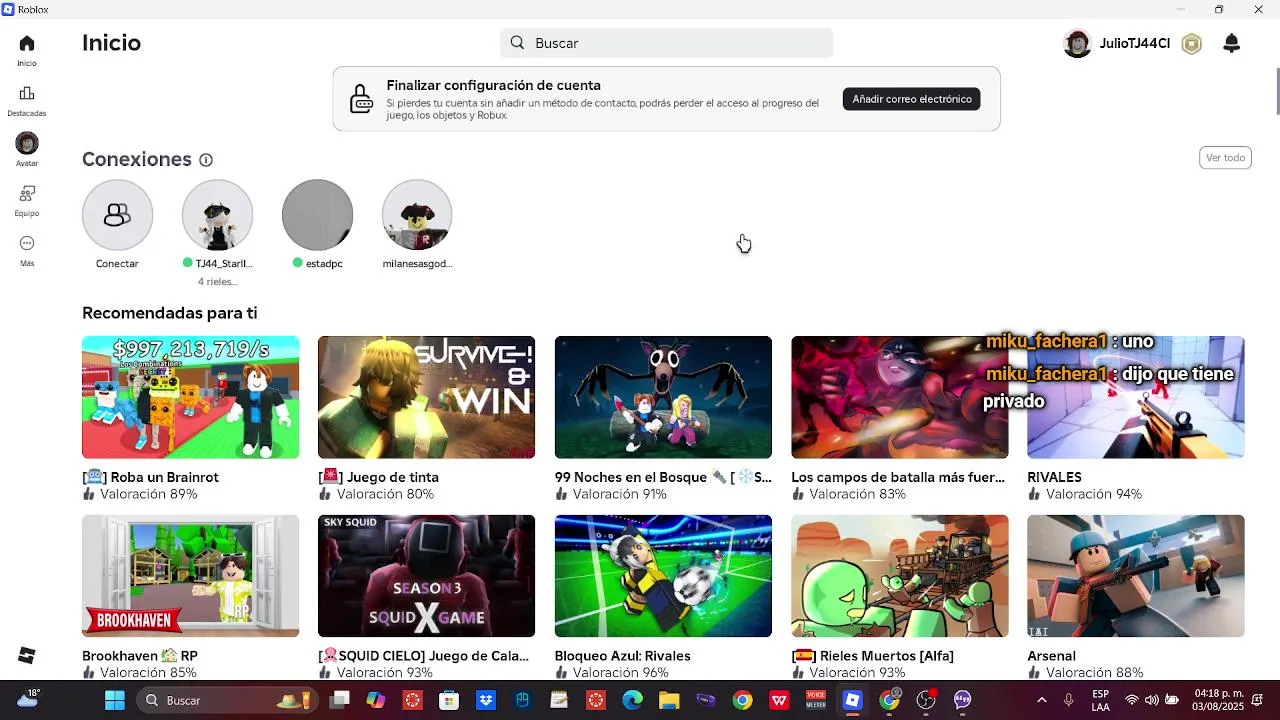This screenshot has width=1280, height=720.
Task: Open Copilot from the taskbar
Action: pyautogui.click(x=376, y=700)
